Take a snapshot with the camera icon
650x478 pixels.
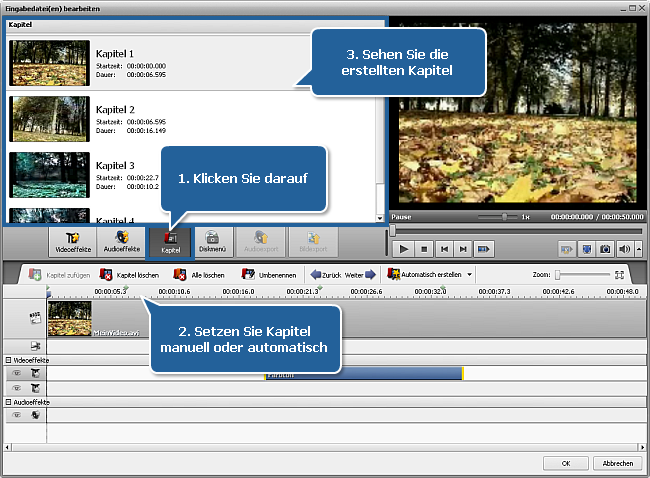(605, 249)
